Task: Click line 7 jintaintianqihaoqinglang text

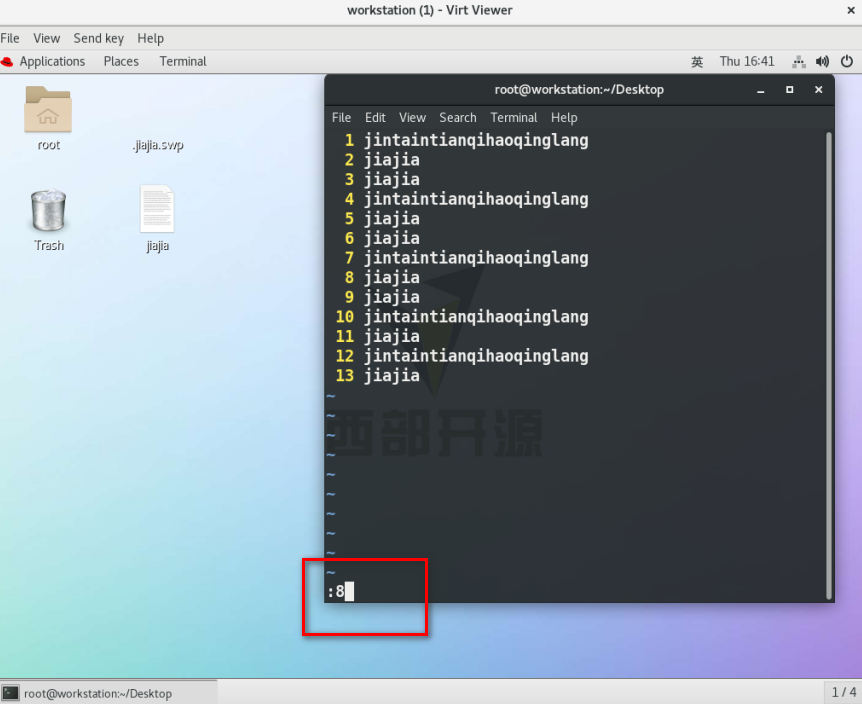Action: [x=476, y=258]
